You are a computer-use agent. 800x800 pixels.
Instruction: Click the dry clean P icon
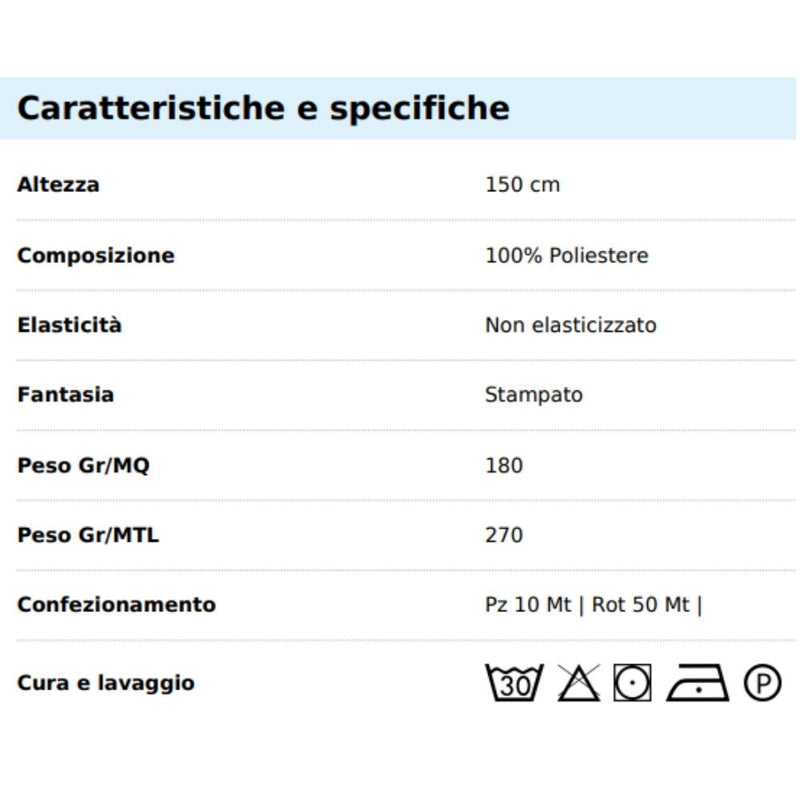point(762,682)
